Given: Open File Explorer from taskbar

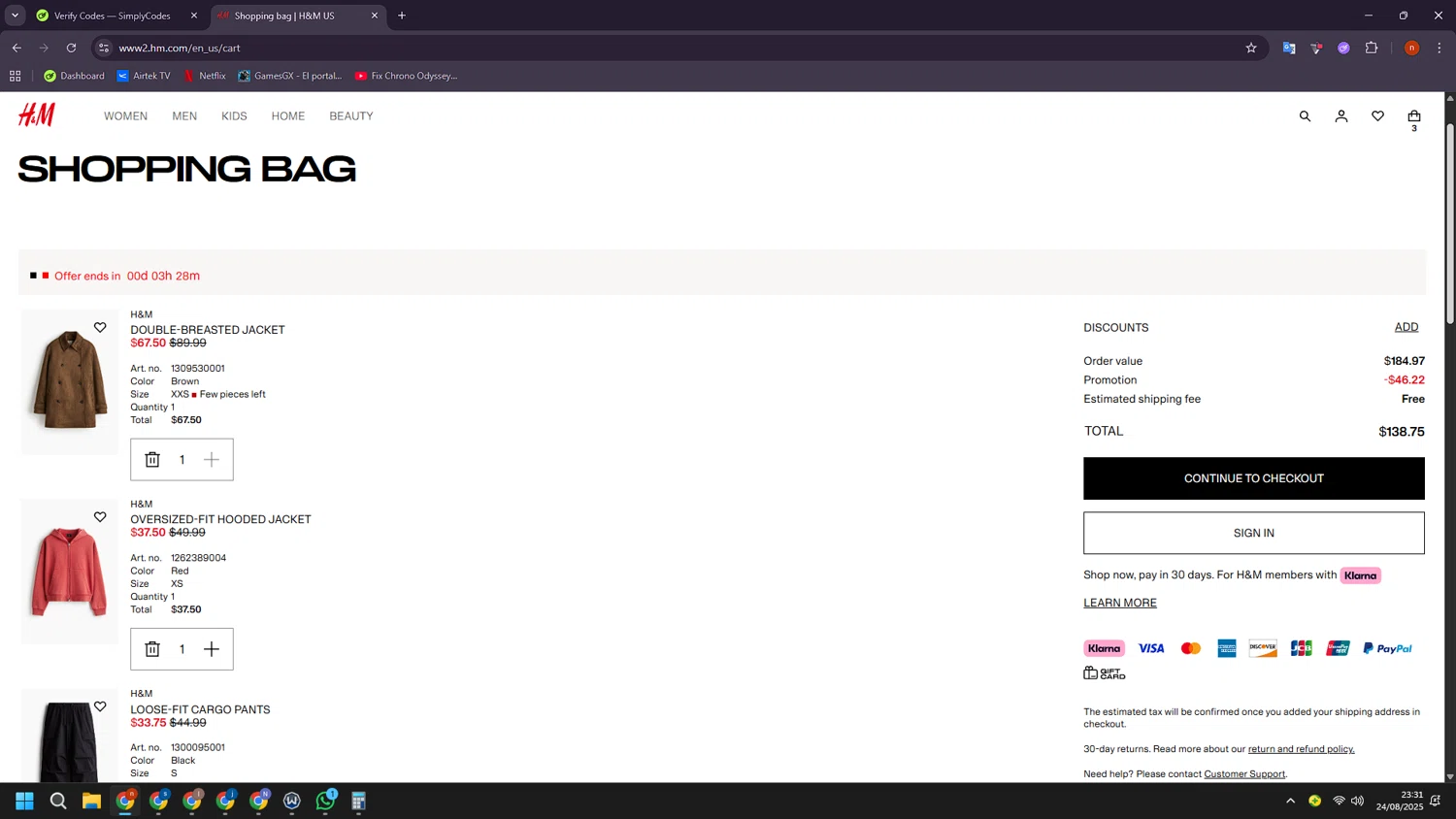Looking at the screenshot, I should [91, 801].
